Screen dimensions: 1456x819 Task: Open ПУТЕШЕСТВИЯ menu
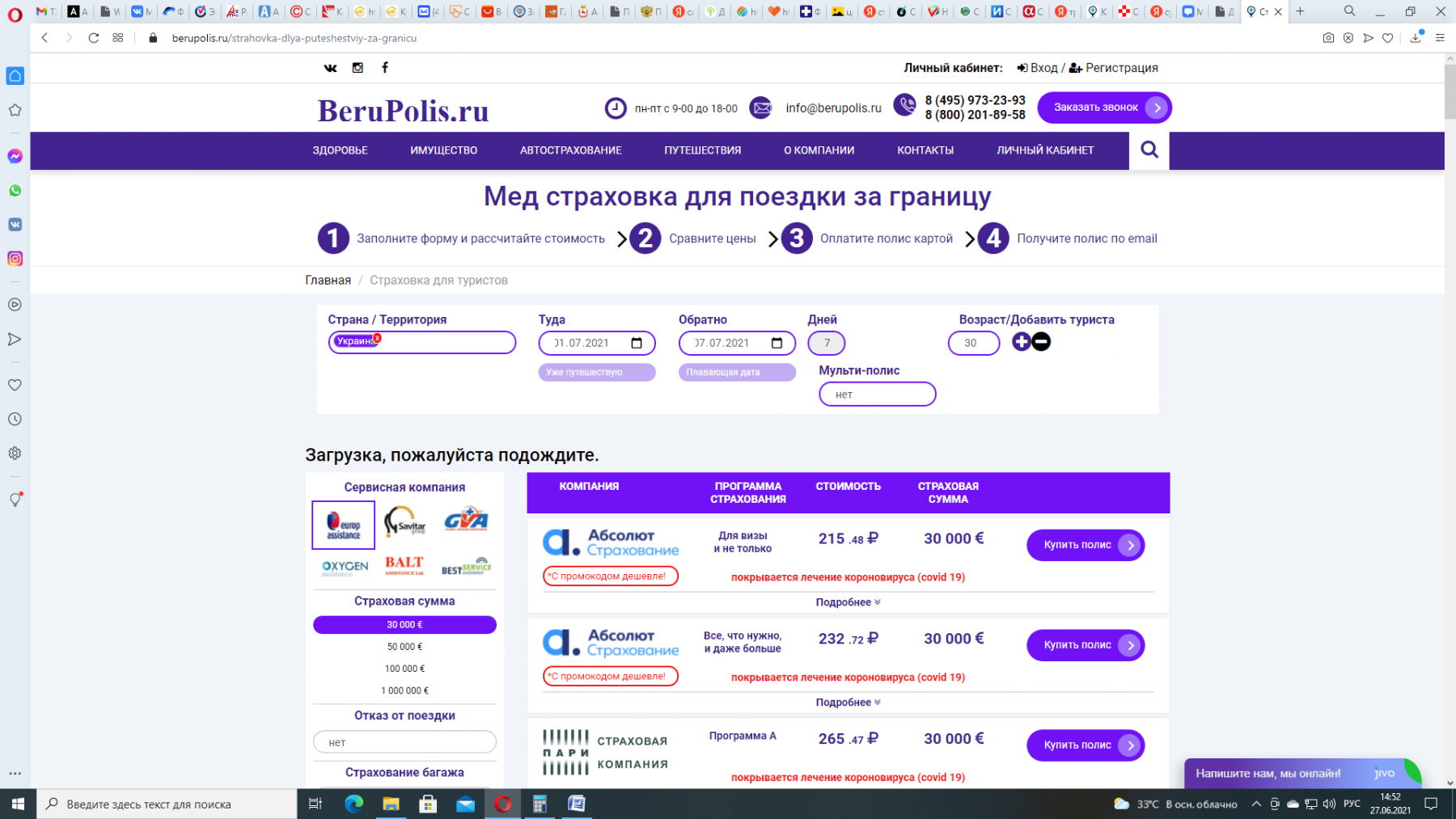(702, 150)
